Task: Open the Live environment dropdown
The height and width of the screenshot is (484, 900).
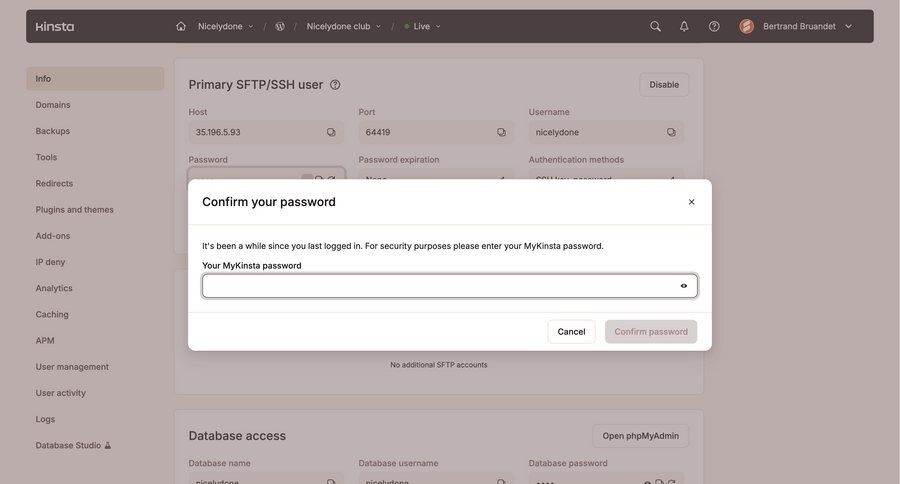Action: 422,26
